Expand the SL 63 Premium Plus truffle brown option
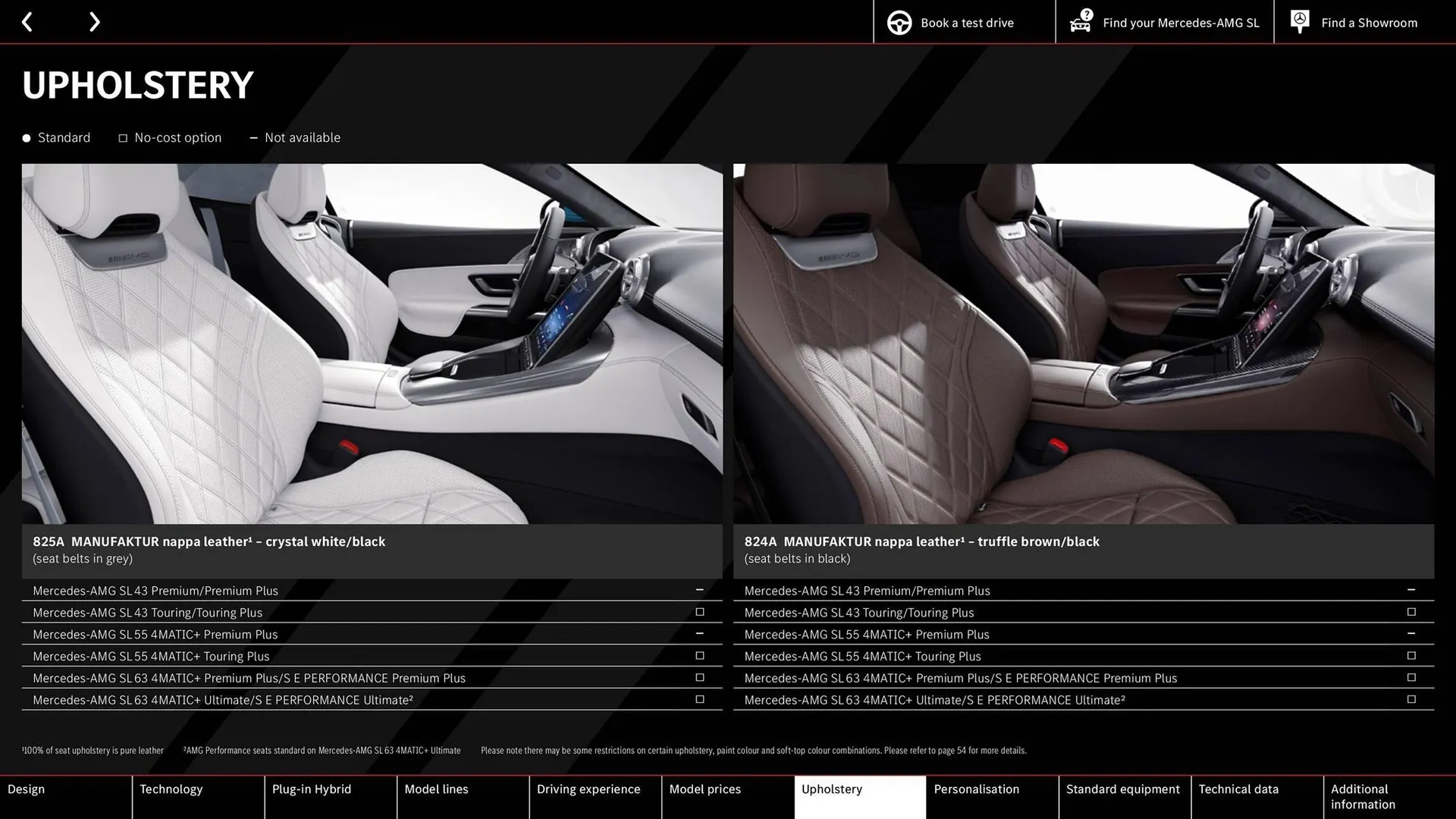Screen dimensions: 1456x819 pyautogui.click(x=1411, y=677)
